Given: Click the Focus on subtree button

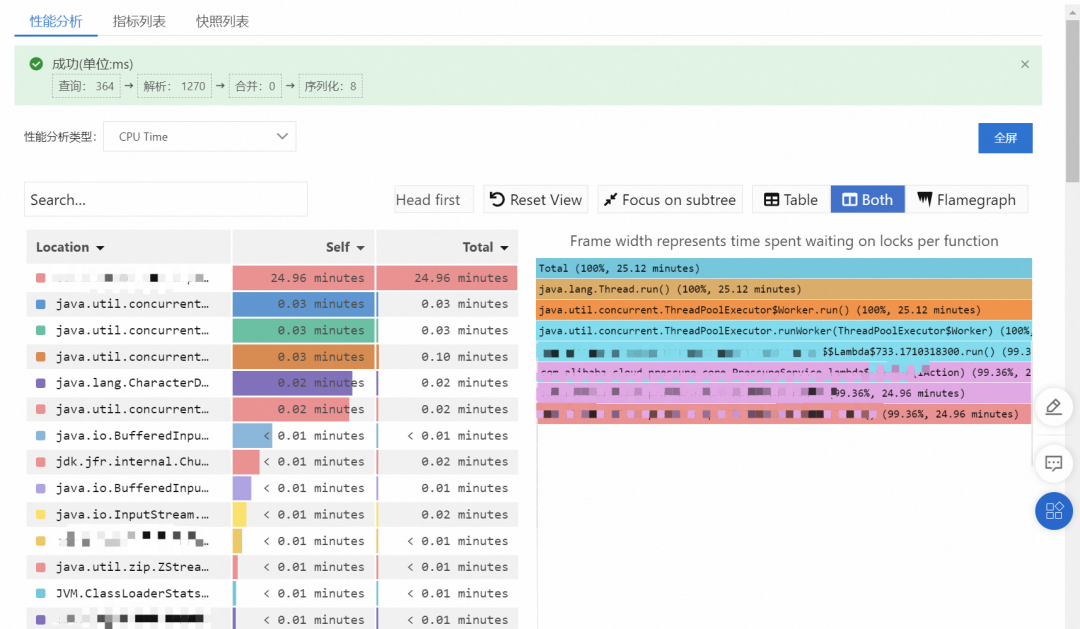Looking at the screenshot, I should pyautogui.click(x=670, y=200).
